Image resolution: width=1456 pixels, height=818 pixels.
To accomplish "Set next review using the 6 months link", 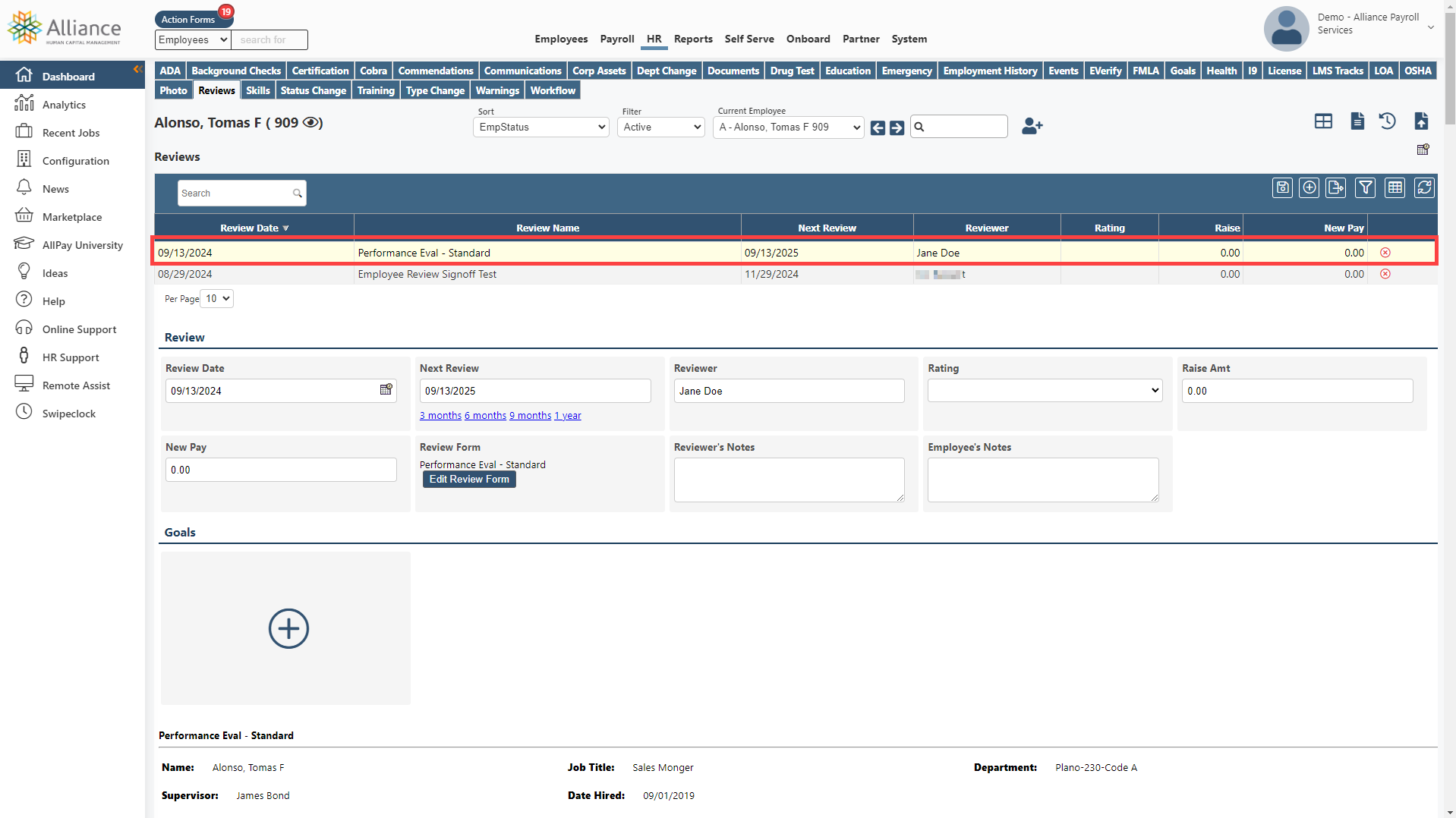I will click(x=485, y=416).
